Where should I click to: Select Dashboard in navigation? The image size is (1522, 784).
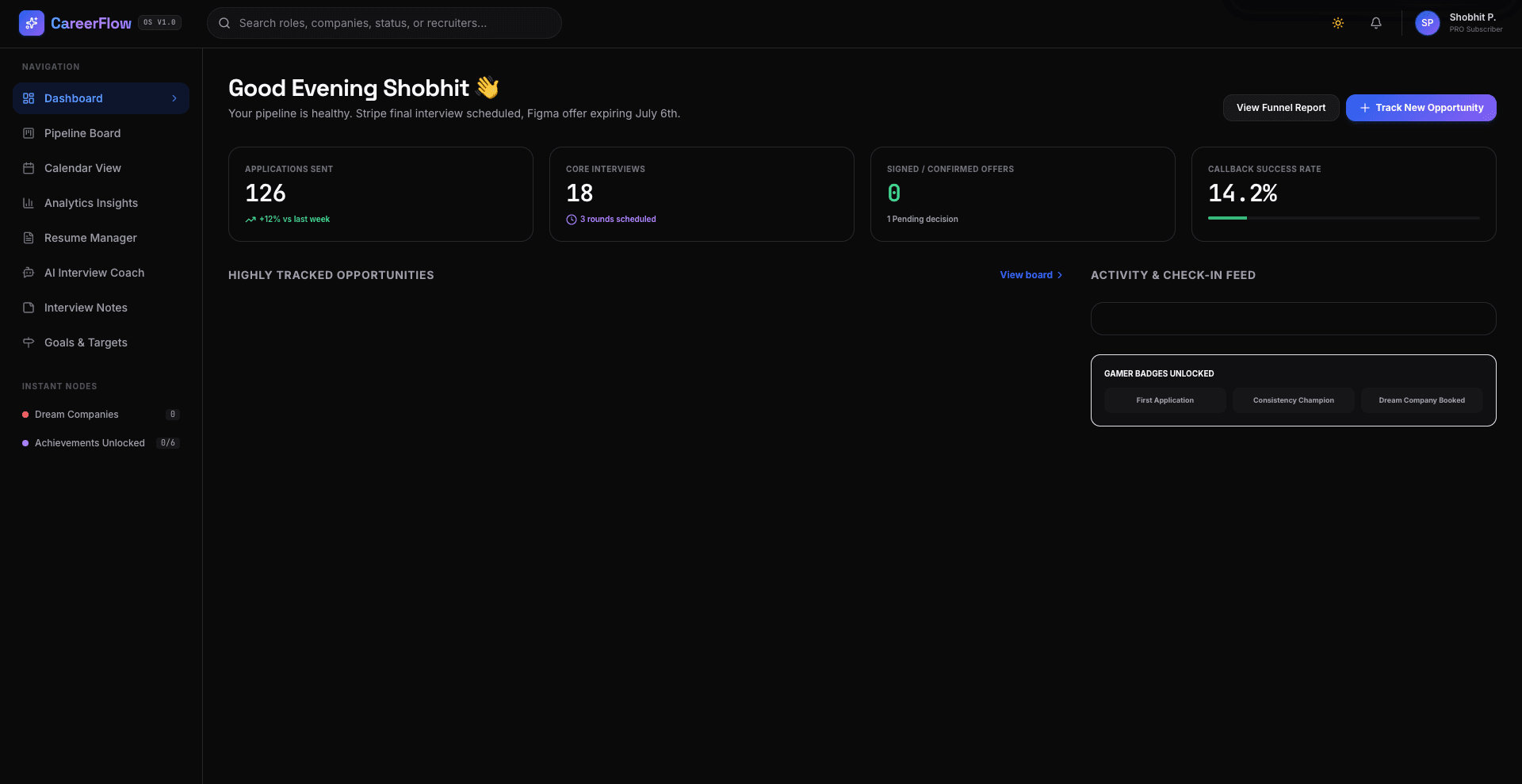pyautogui.click(x=101, y=98)
